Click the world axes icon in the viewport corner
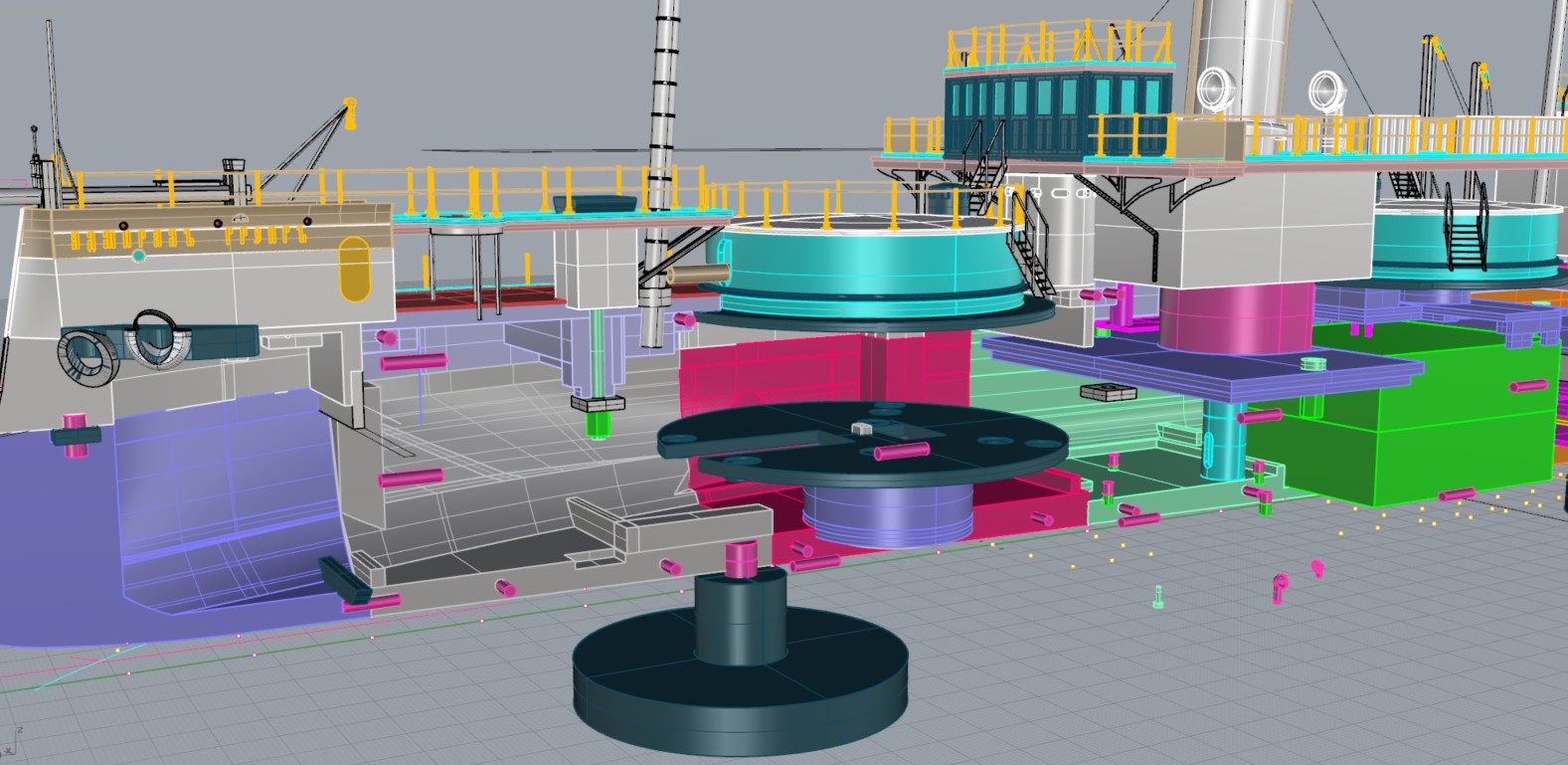 pyautogui.click(x=12, y=742)
